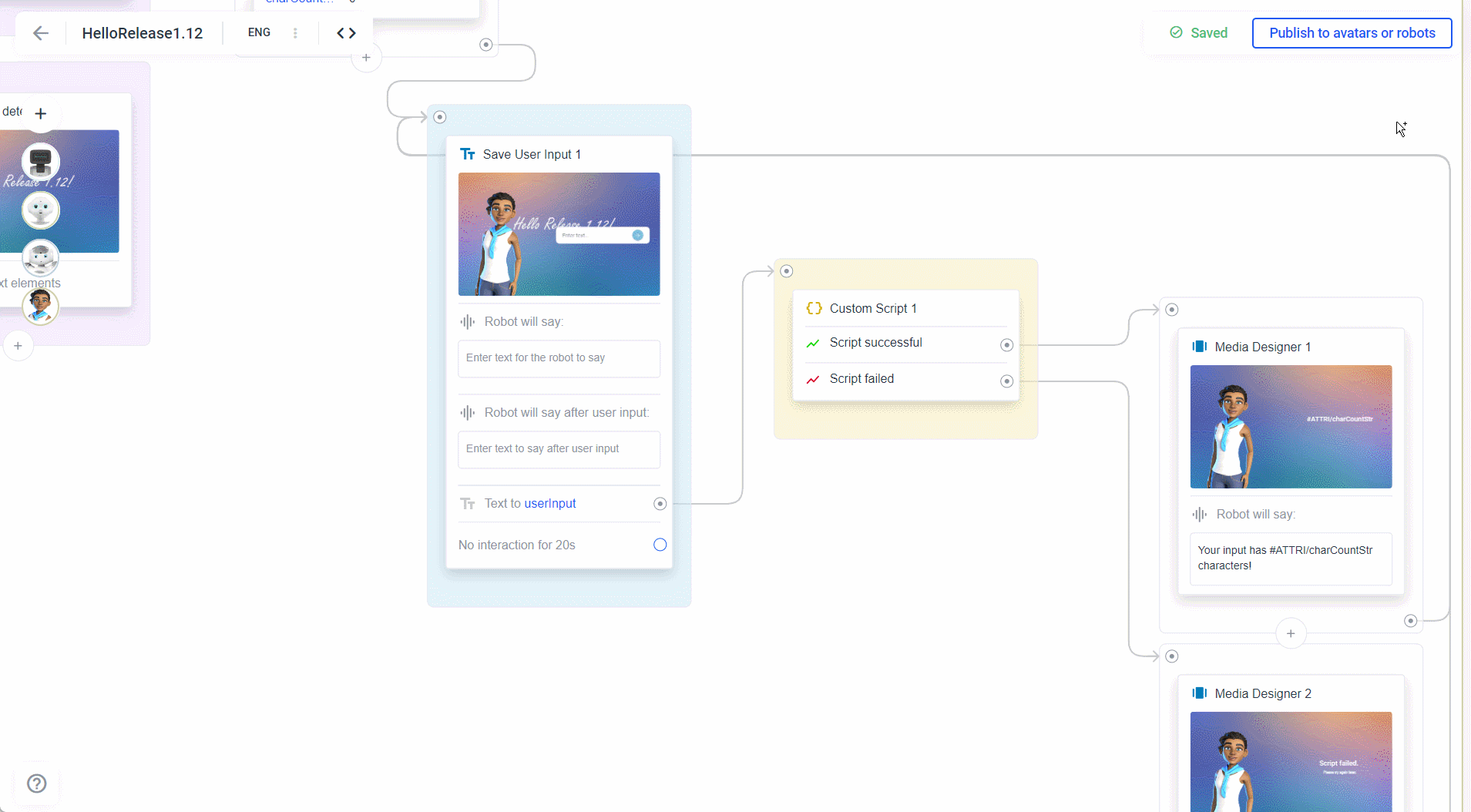Click the No interaction for 20s label
The image size is (1471, 812).
click(x=516, y=545)
